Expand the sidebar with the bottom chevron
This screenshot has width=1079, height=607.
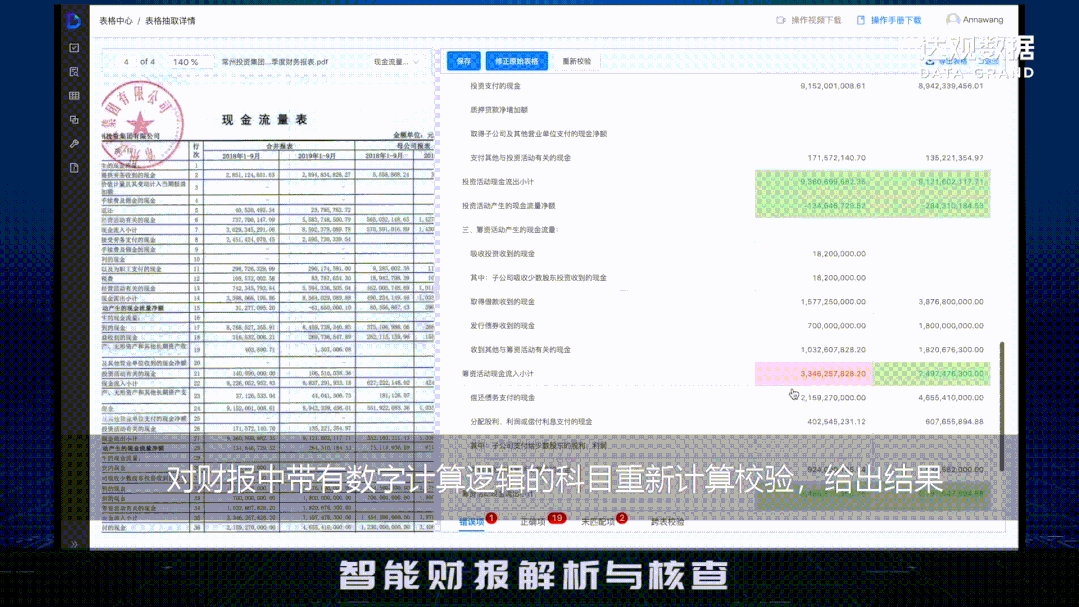[74, 544]
